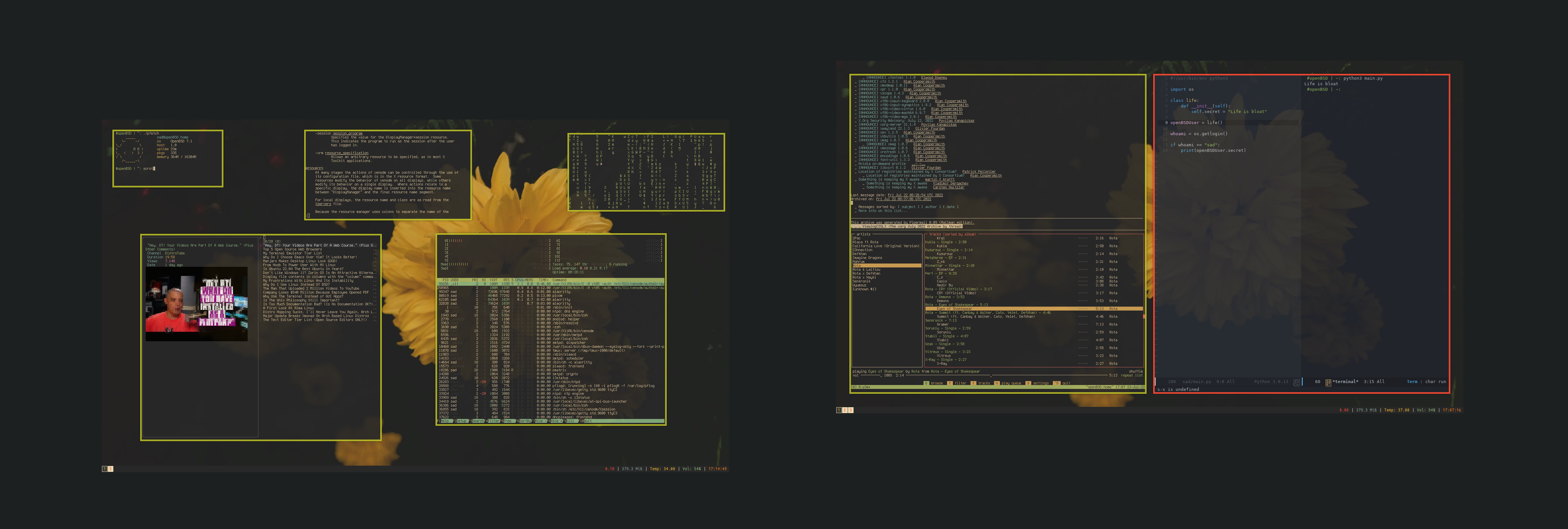Select 'Top 5 Open Source Web Browsers' video
This screenshot has width=1568, height=529.
292,249
